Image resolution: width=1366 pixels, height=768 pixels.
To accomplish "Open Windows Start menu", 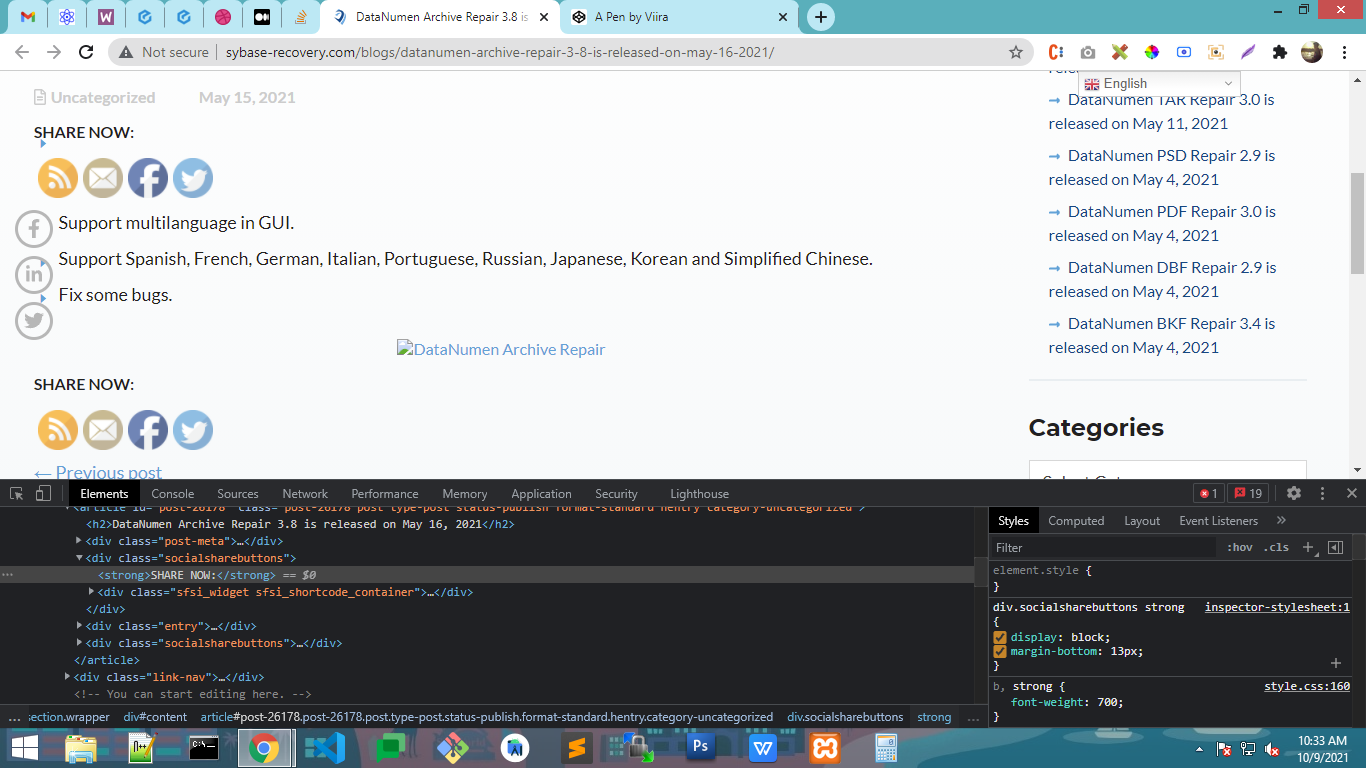I will pos(25,747).
